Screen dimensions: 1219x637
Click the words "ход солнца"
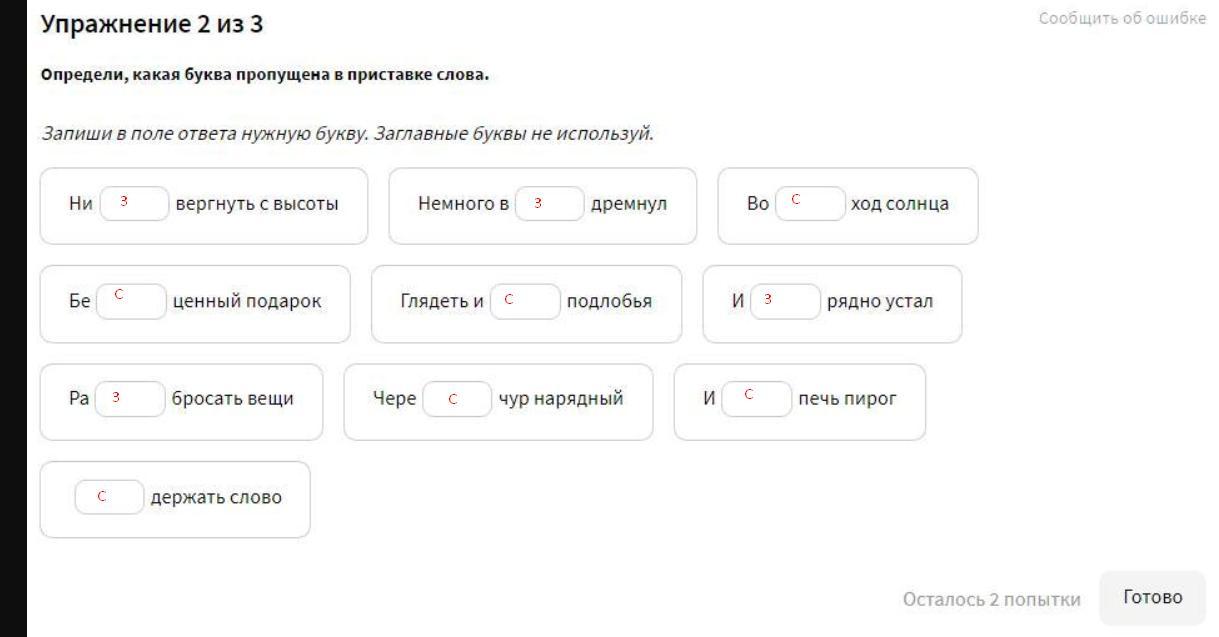pyautogui.click(x=899, y=205)
